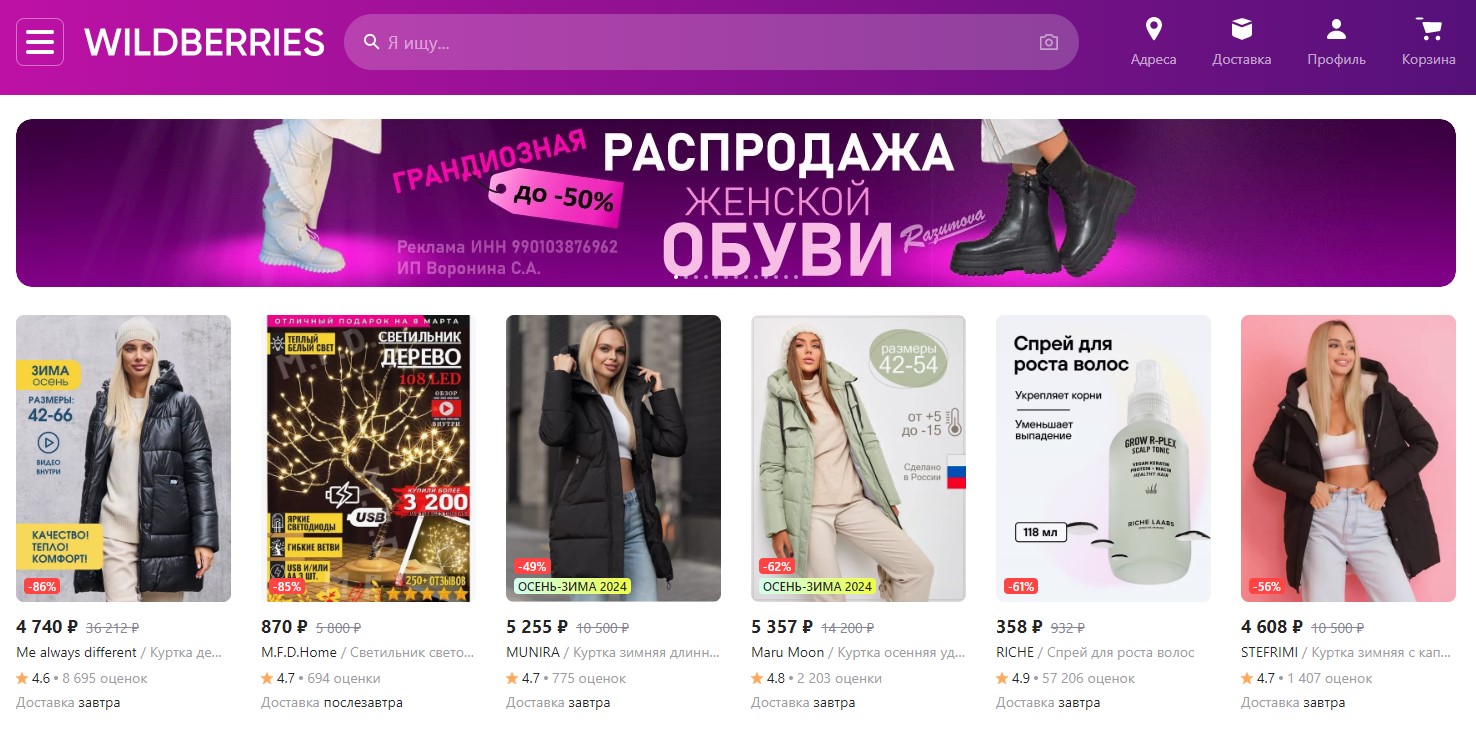The height and width of the screenshot is (732, 1476).
Task: Open the women's shoes sale banner
Action: 736,203
